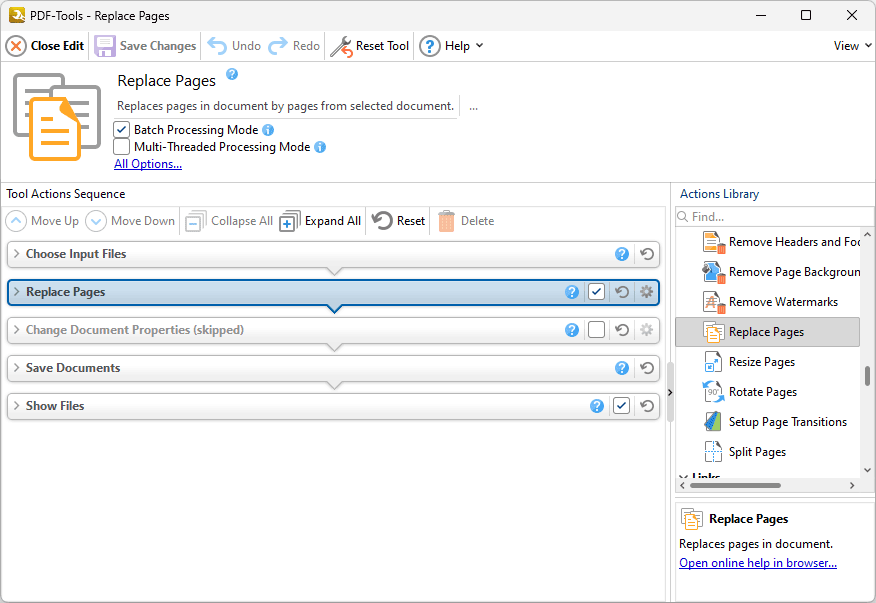Expand the Change Document Properties step
The width and height of the screenshot is (876, 603).
click(17, 330)
